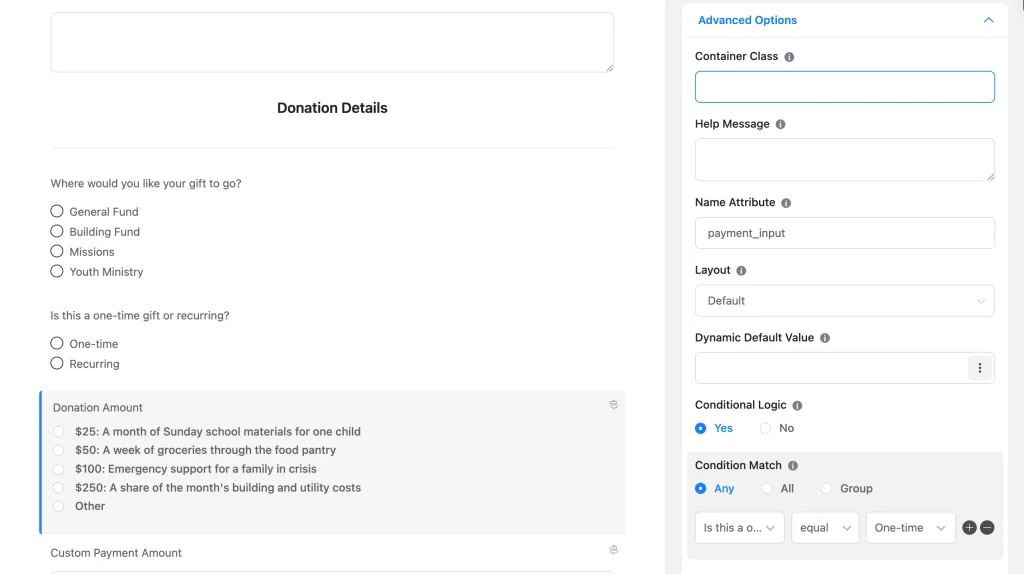Set Conditional Logic to Yes
This screenshot has width=1024, height=574.
(701, 428)
